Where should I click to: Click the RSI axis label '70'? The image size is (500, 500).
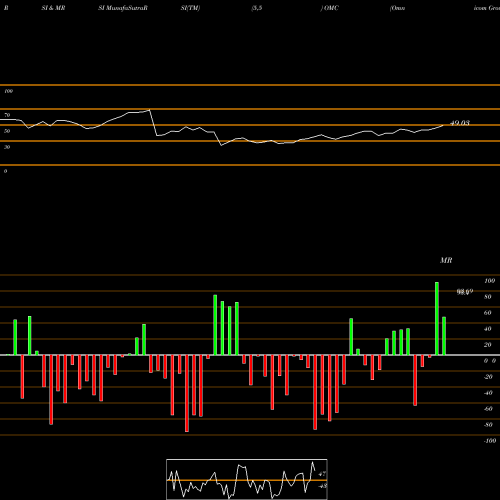(x=7, y=115)
